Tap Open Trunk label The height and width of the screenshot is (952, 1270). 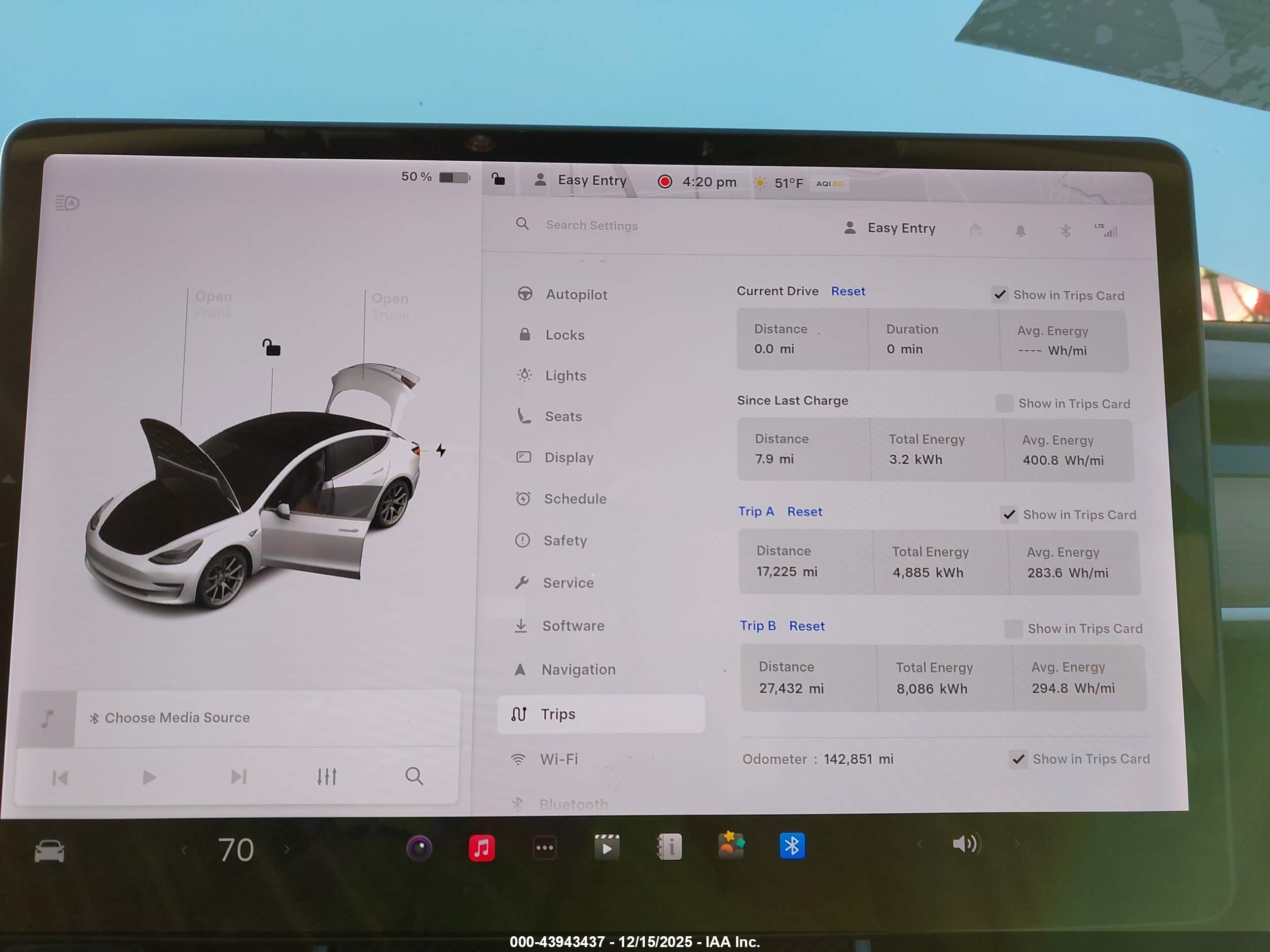pyautogui.click(x=390, y=306)
